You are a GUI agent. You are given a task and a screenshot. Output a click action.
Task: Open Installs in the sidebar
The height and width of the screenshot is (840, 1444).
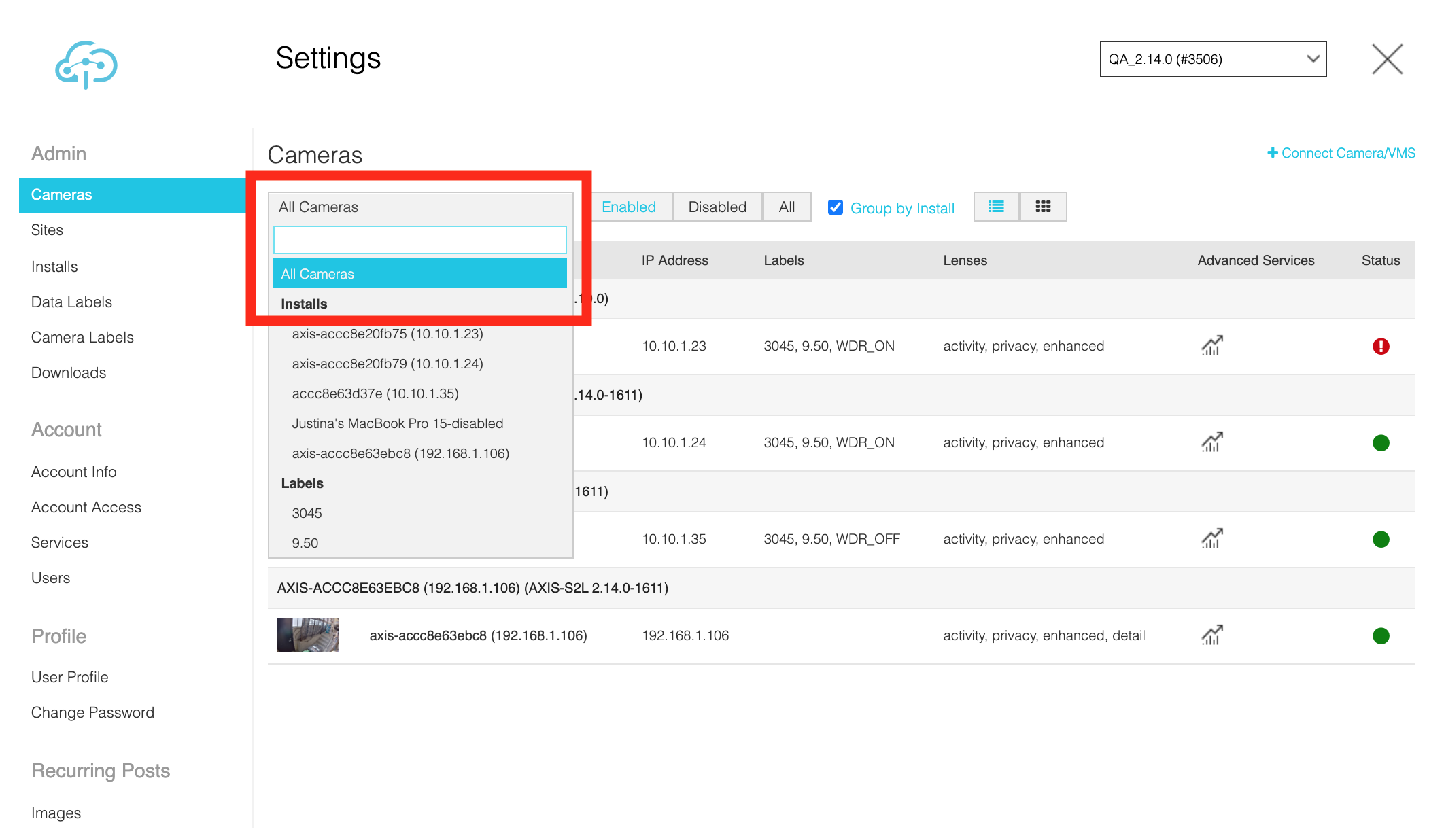[54, 266]
